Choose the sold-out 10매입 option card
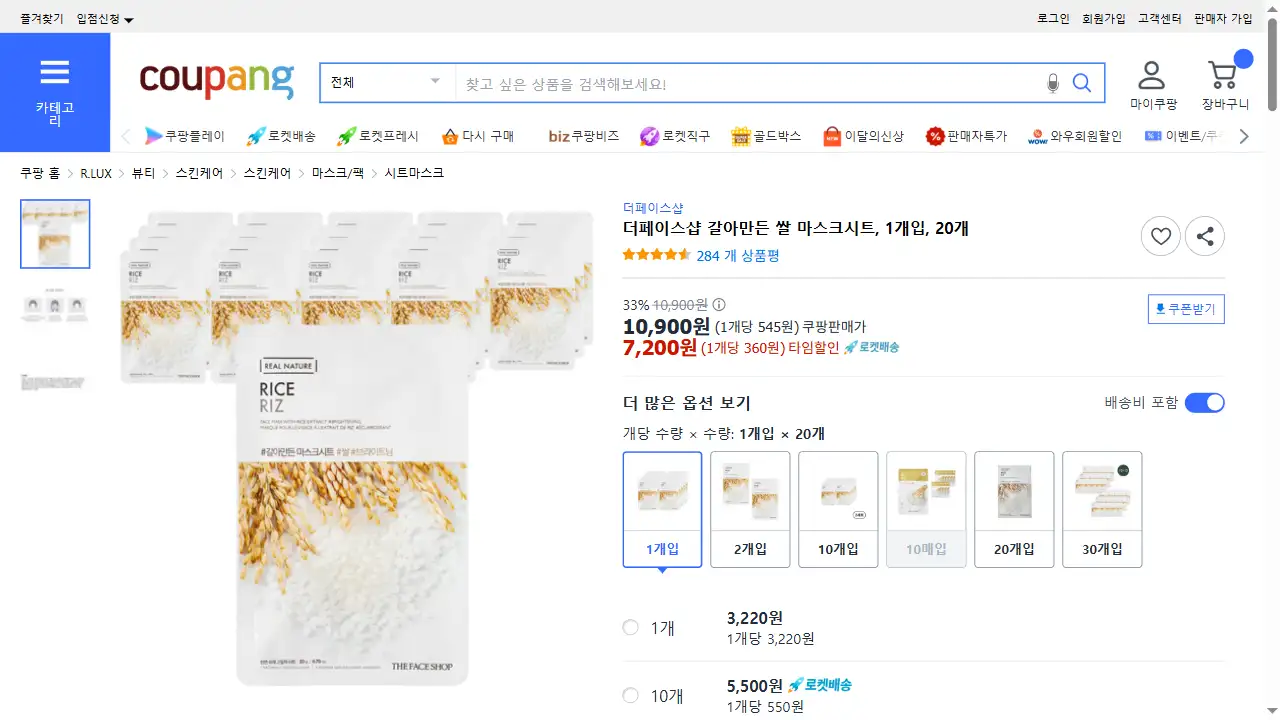Image resolution: width=1280 pixels, height=720 pixels. (x=926, y=510)
